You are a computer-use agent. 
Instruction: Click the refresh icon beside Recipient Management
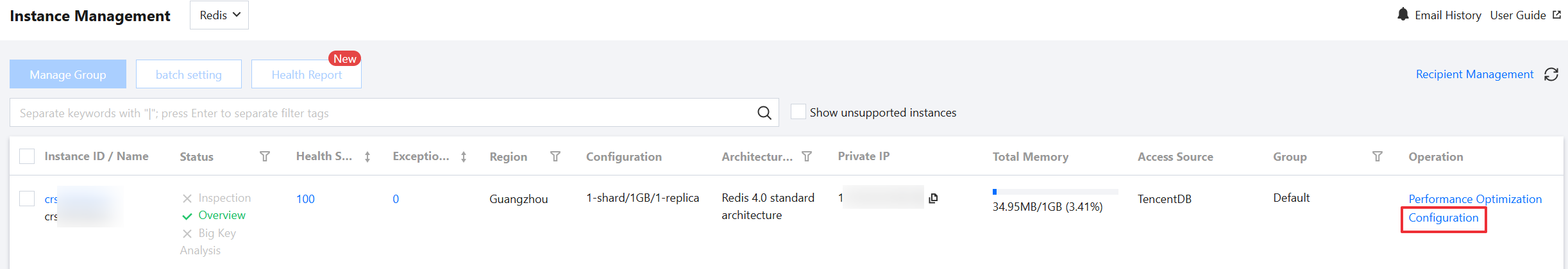tap(1551, 74)
